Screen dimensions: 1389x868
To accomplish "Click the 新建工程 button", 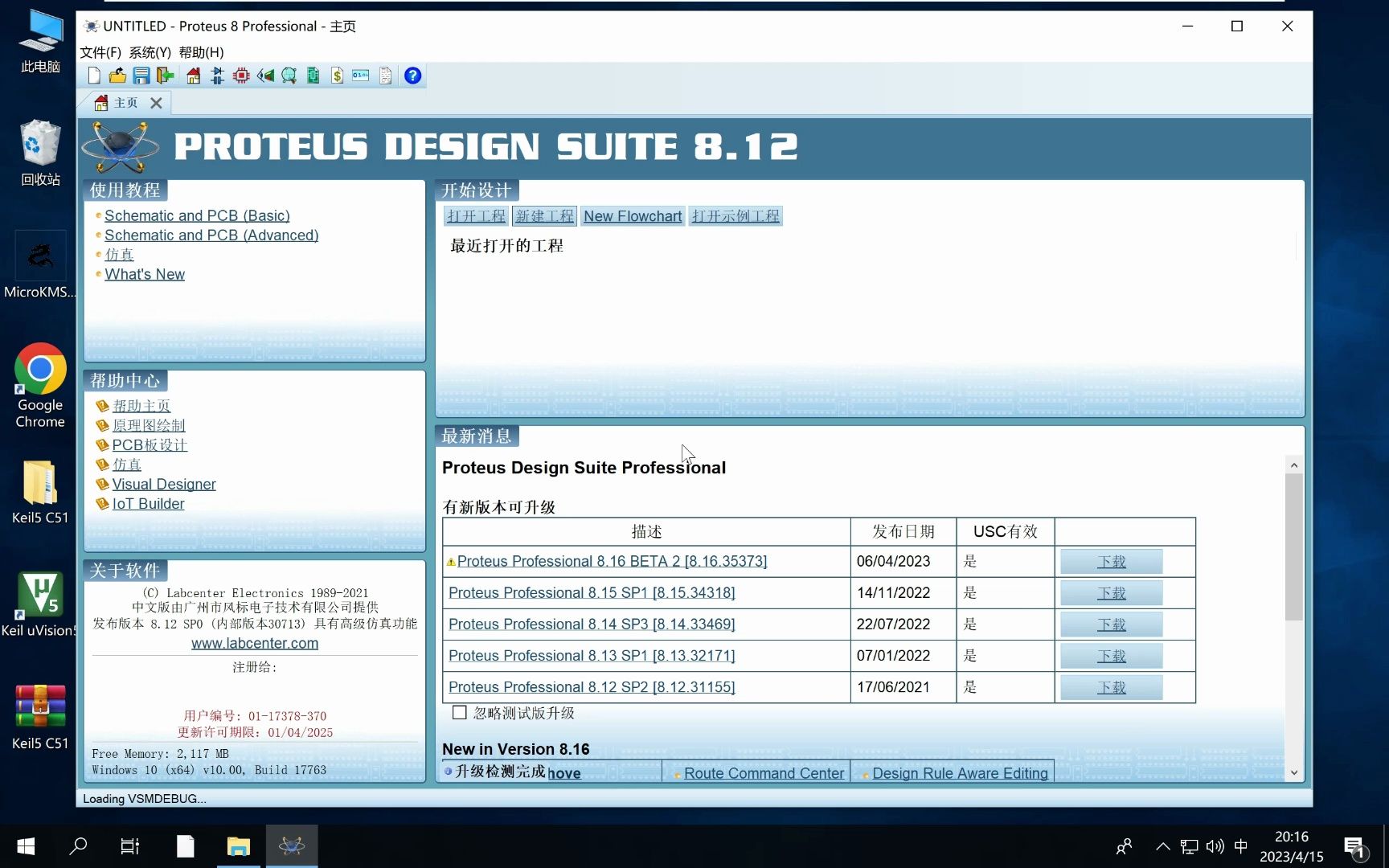I will 545,216.
